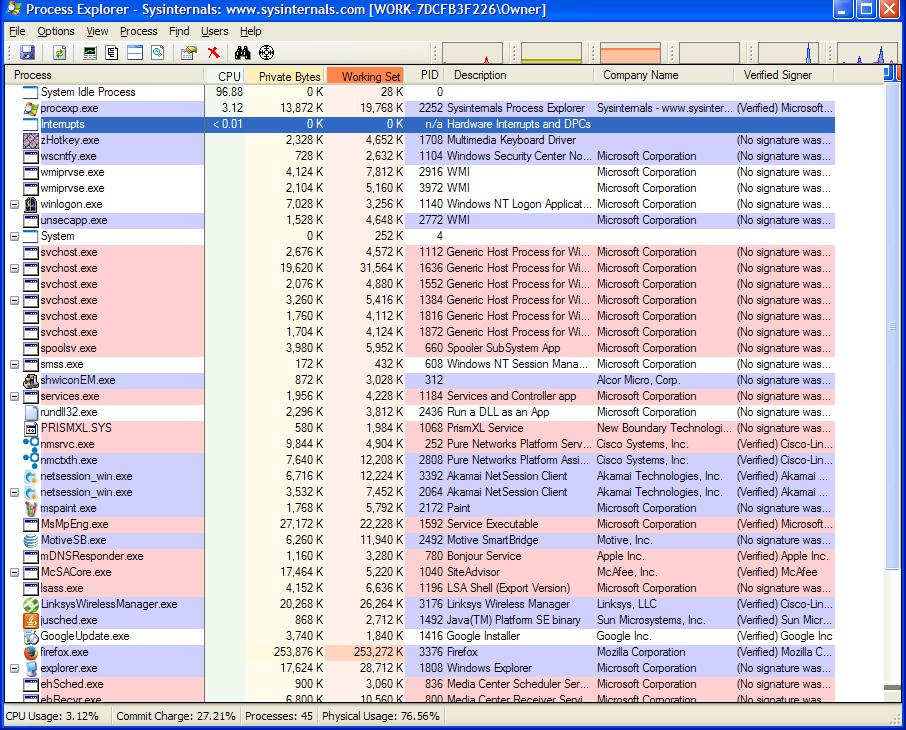Click the 'Commit Charge: 27.21%' status entry

click(x=176, y=716)
